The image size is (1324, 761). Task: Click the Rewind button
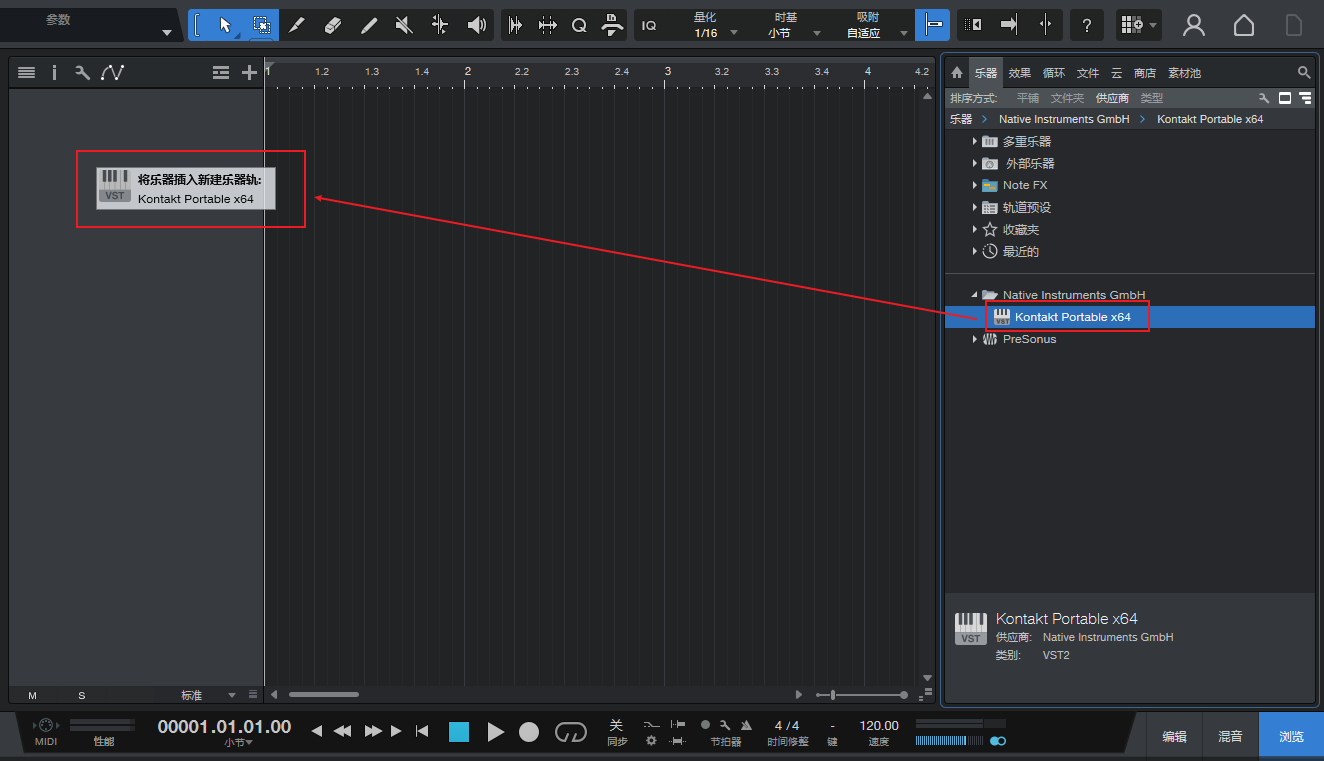click(343, 731)
